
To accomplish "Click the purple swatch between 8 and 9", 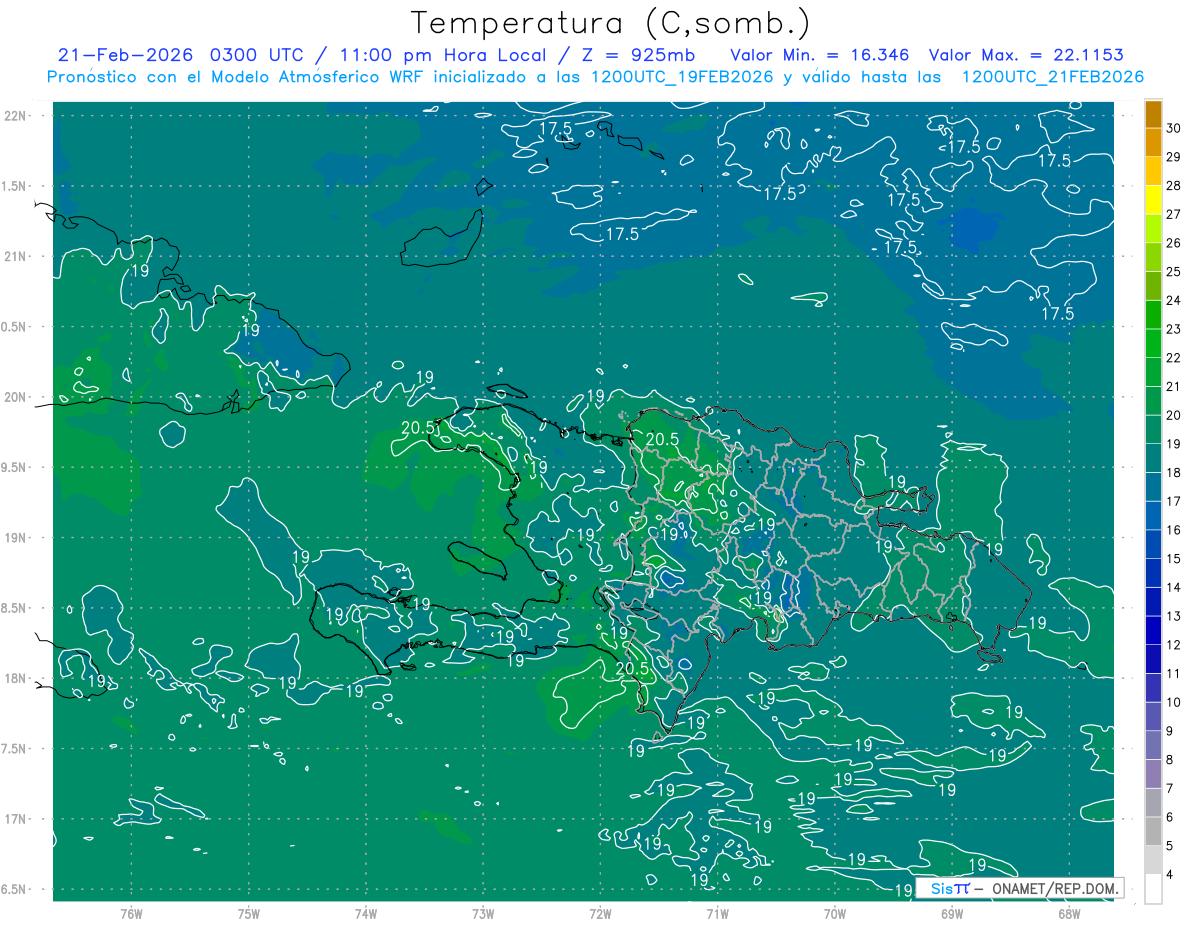I will (1153, 745).
